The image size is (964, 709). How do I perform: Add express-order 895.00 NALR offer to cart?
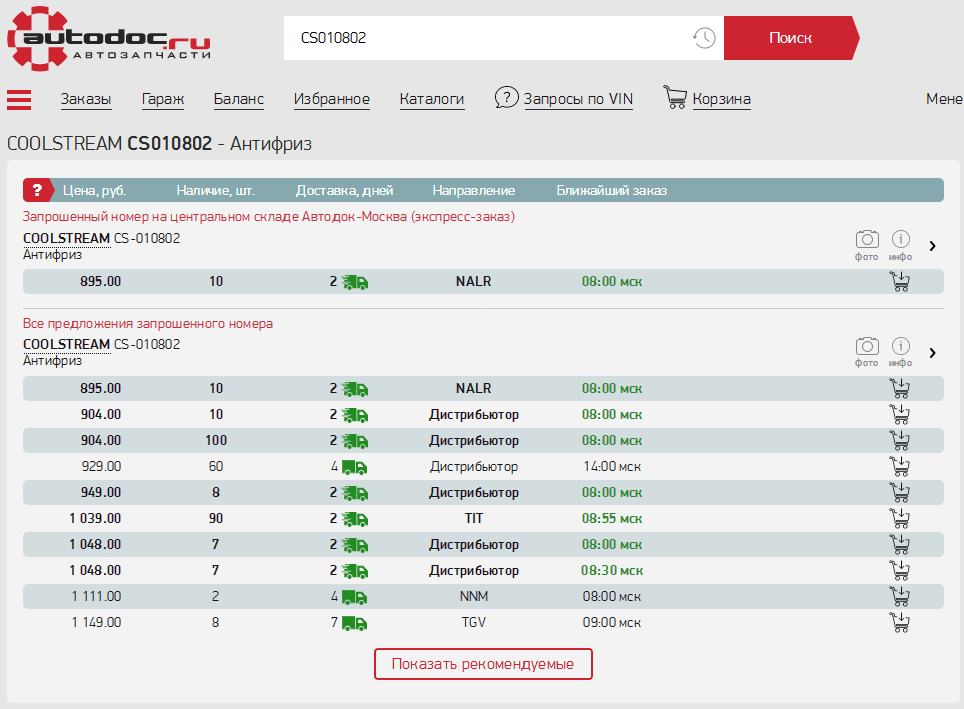click(x=899, y=282)
